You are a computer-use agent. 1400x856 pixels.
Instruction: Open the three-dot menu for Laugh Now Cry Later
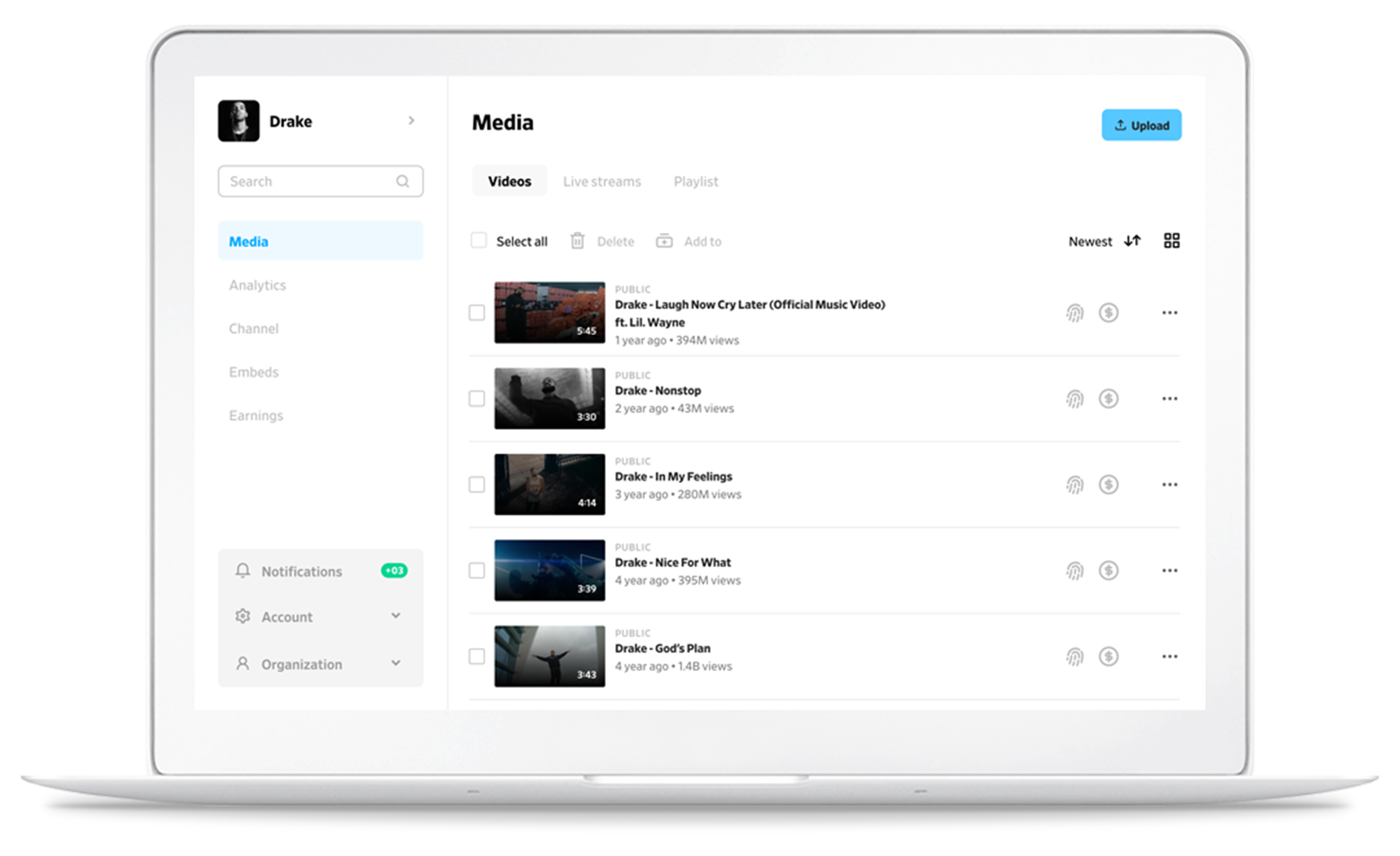pyautogui.click(x=1170, y=313)
